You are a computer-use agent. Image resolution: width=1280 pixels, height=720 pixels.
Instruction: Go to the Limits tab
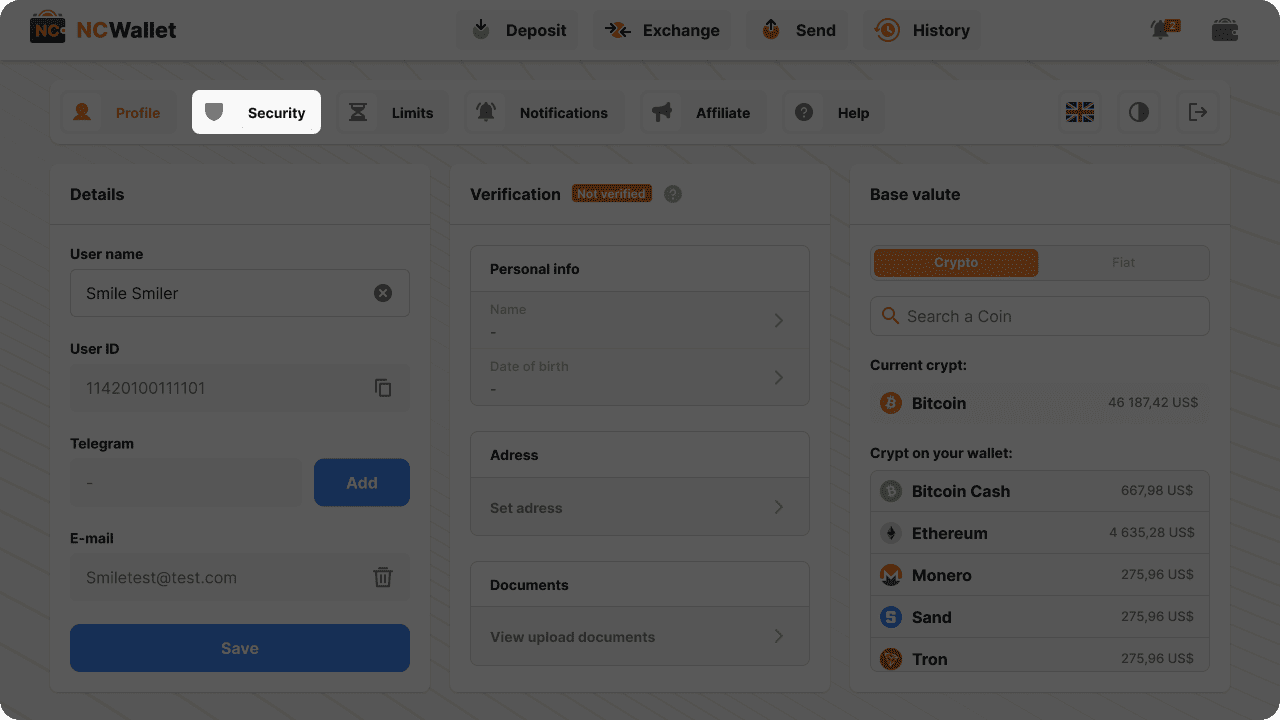(x=391, y=113)
